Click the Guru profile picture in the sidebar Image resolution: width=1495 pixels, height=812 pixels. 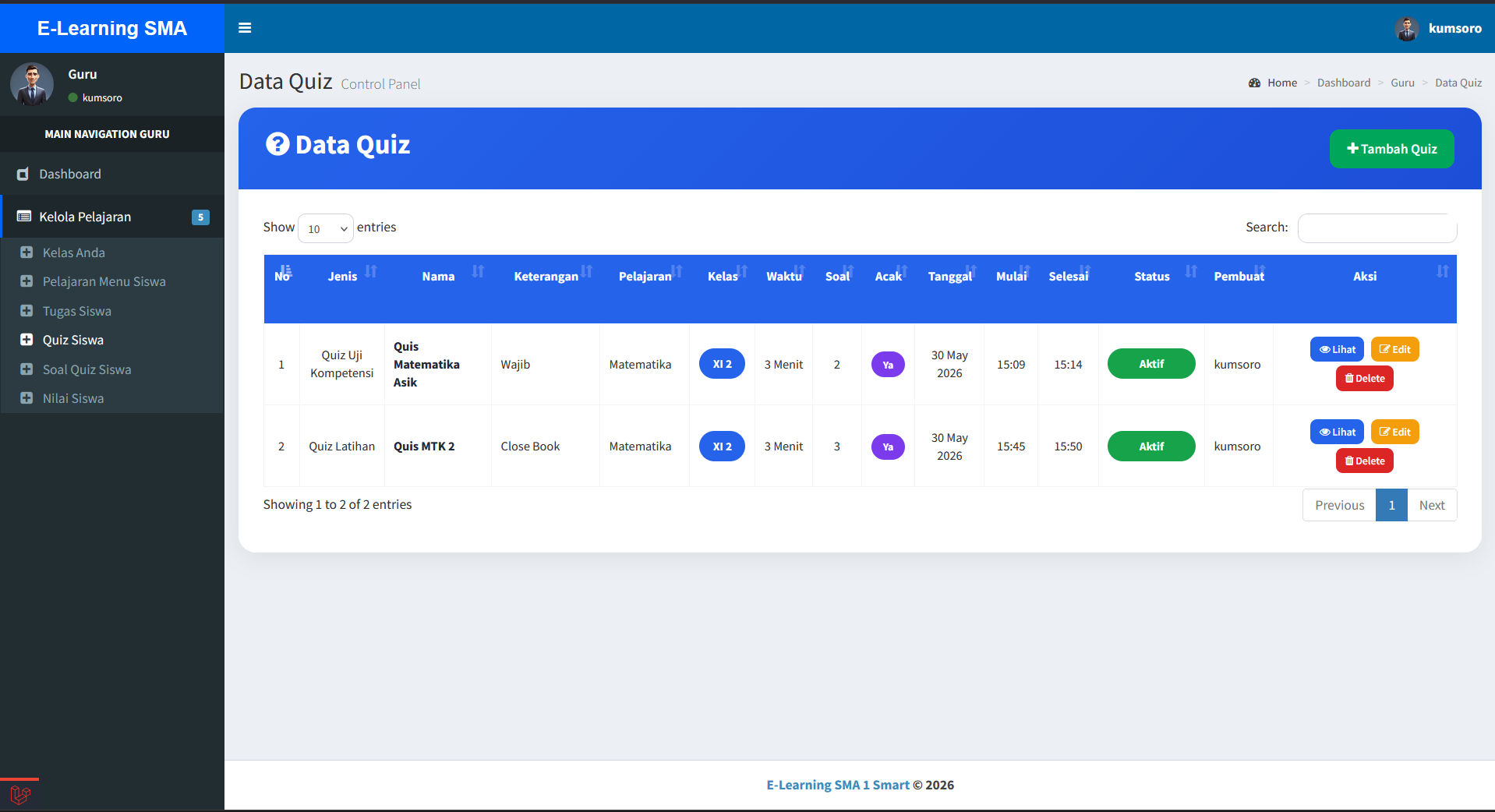32,84
